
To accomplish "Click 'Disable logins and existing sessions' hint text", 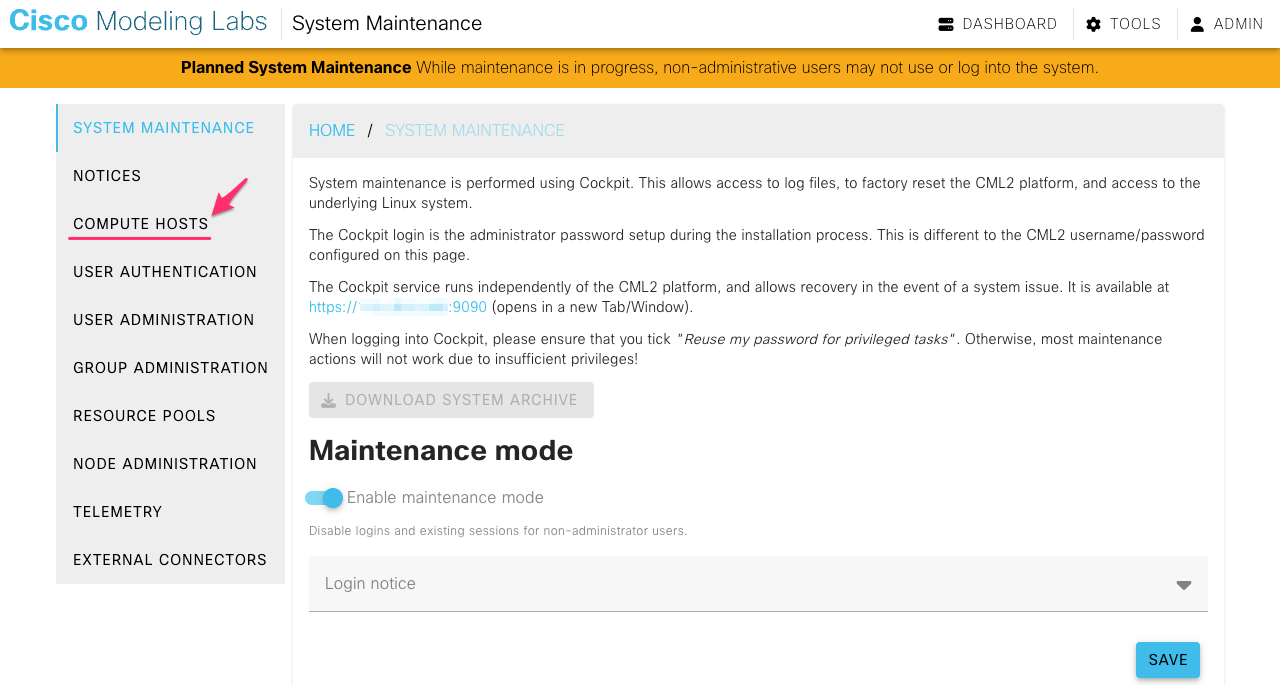I will (498, 531).
